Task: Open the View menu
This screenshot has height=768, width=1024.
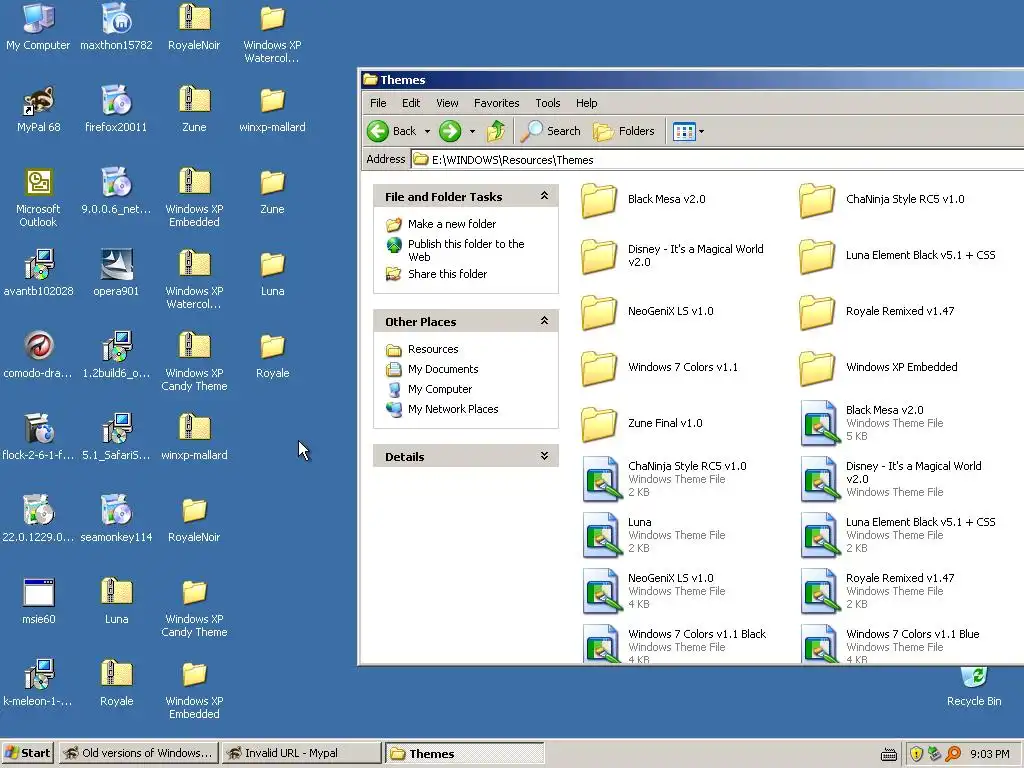Action: click(x=447, y=103)
